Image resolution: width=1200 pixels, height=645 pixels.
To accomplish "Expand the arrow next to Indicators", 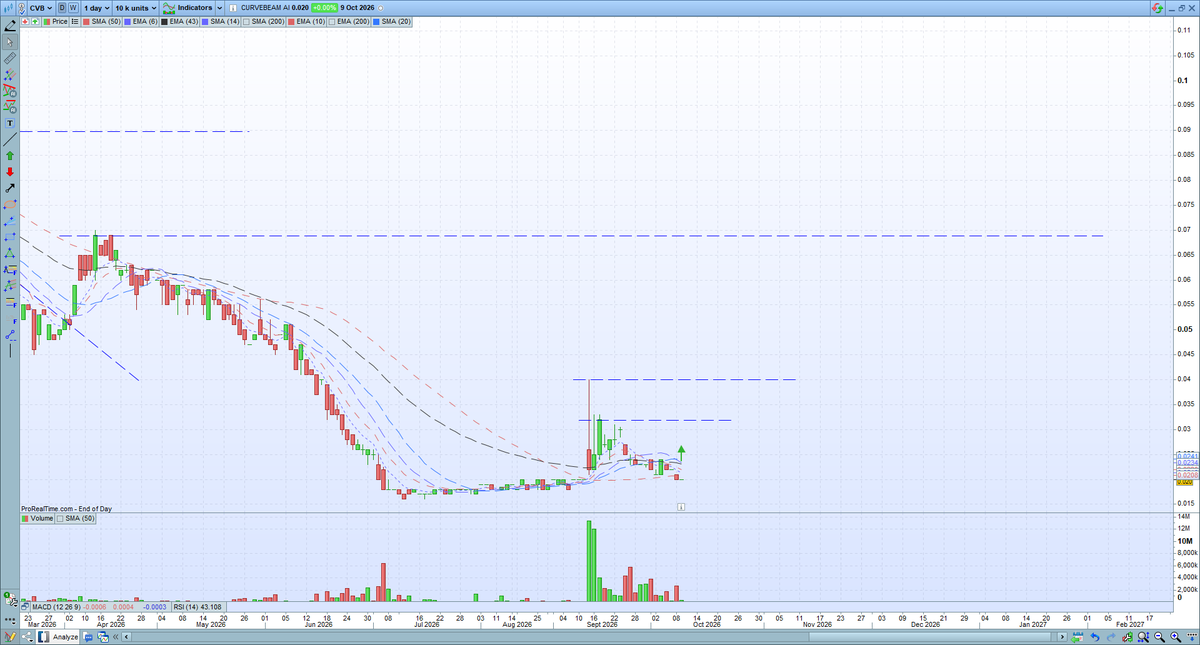I will coord(219,8).
